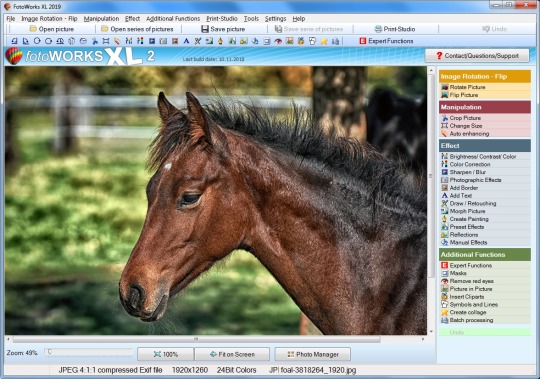This screenshot has width=540, height=379.
Task: Click the Additional Functions panel header
Action: [485, 255]
